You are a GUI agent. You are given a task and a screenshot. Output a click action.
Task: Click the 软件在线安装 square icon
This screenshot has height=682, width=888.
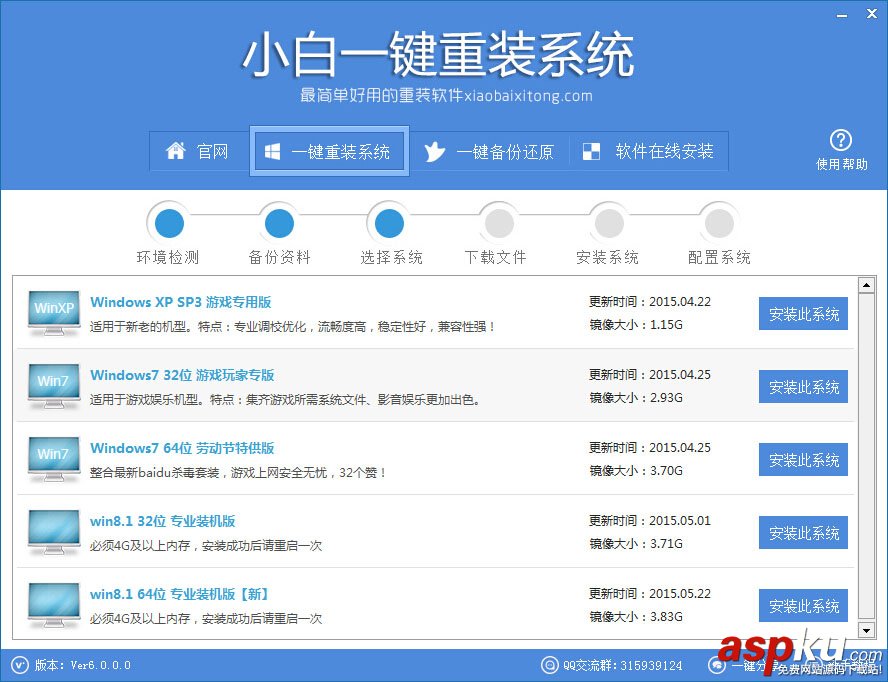click(x=593, y=151)
